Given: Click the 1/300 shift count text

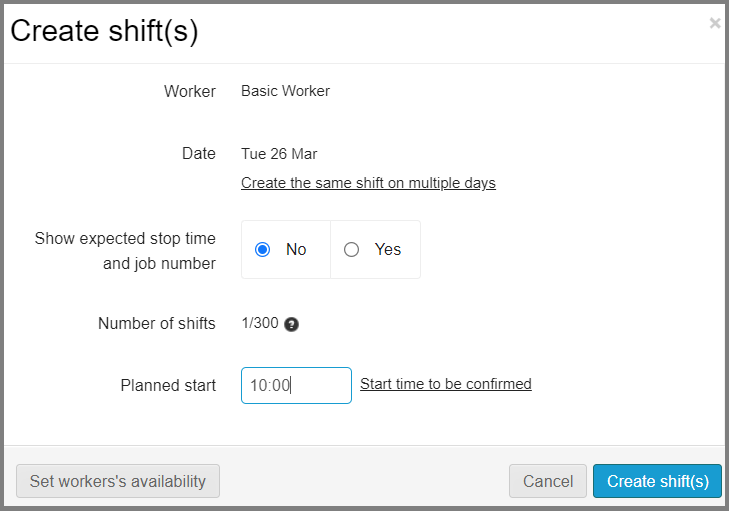Looking at the screenshot, I should tap(260, 324).
